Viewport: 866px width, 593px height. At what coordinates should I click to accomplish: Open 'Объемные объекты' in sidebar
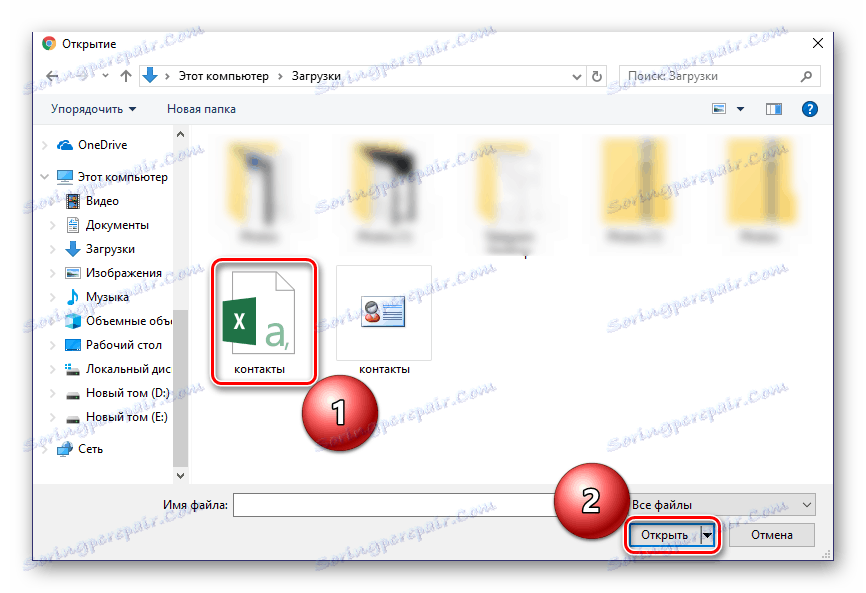(129, 321)
